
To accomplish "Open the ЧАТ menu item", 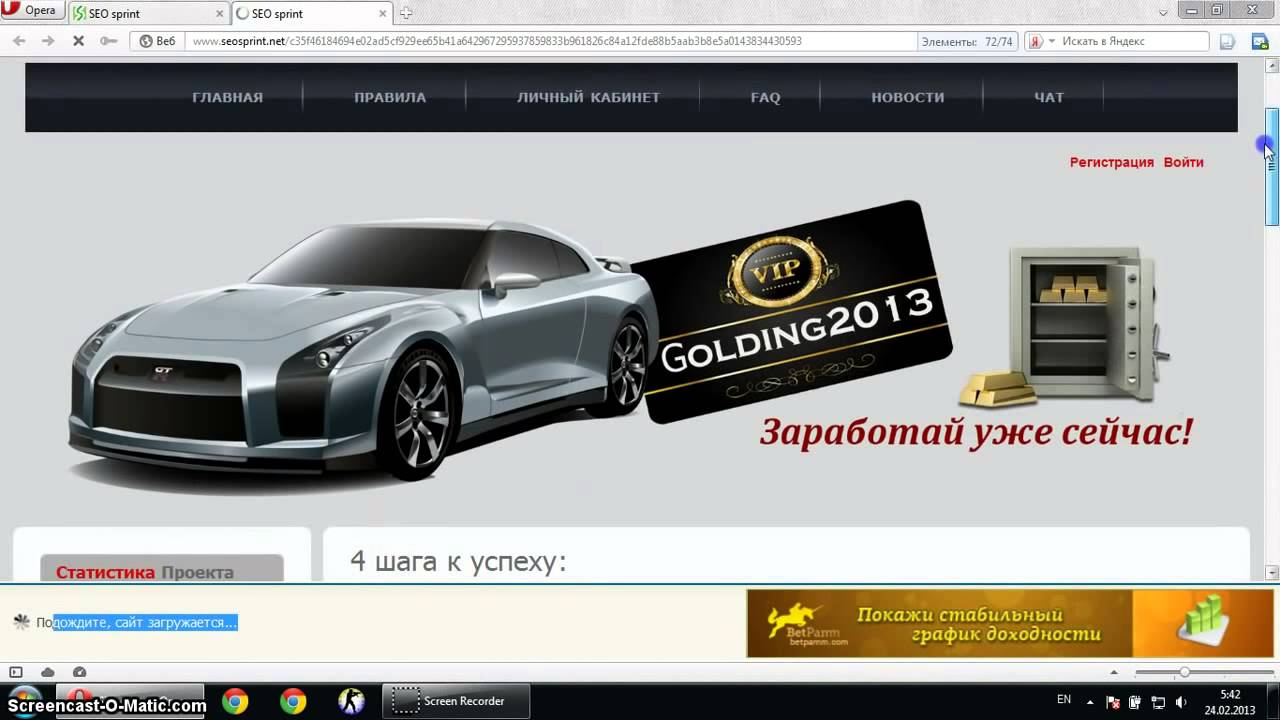I will (x=1049, y=97).
